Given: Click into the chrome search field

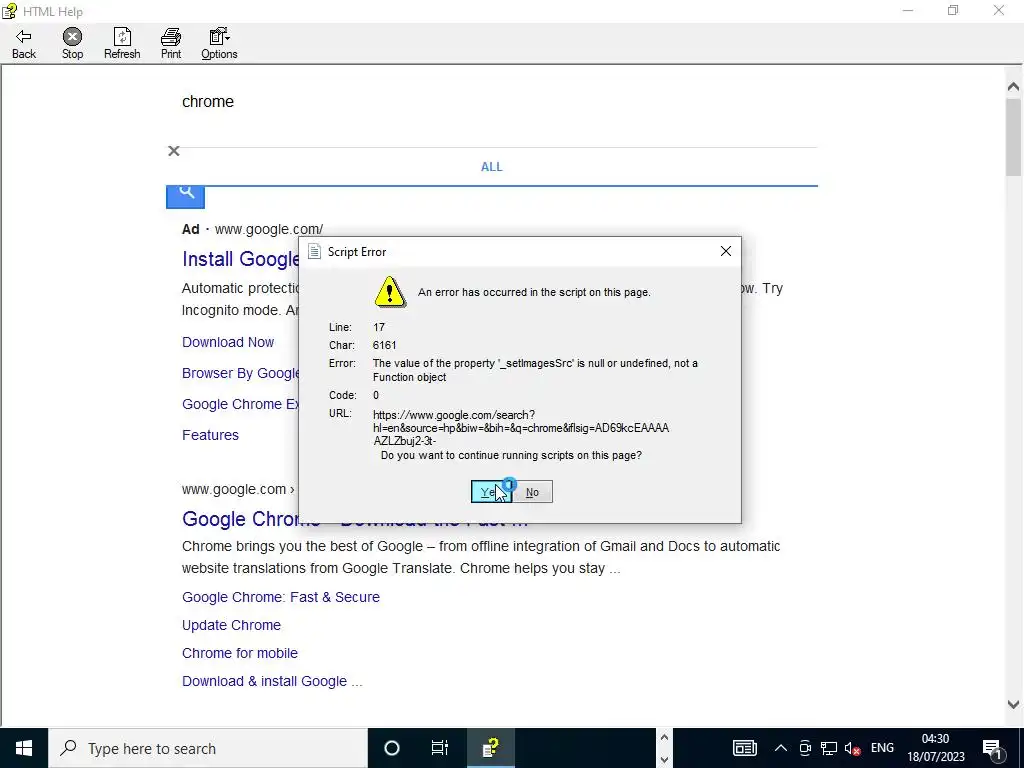Looking at the screenshot, I should pos(491,102).
